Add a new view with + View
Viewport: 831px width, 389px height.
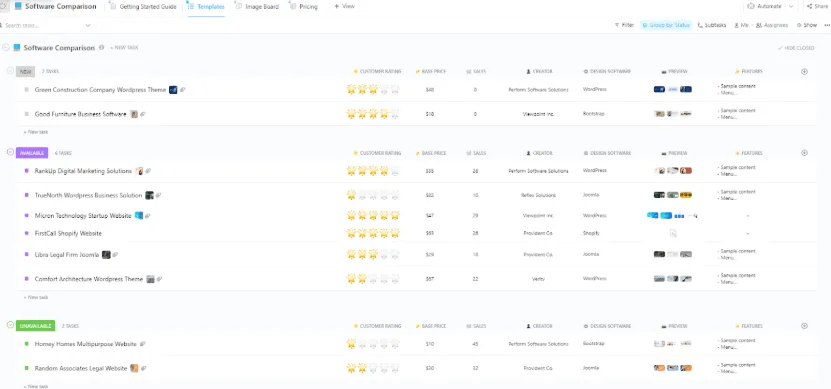(x=344, y=6)
